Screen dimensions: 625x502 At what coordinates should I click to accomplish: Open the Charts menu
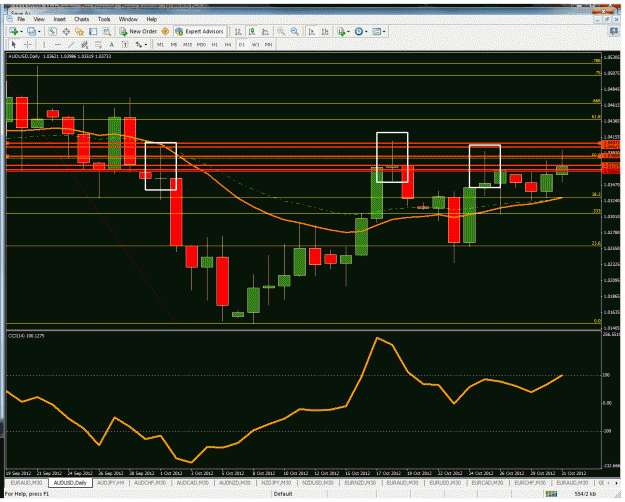click(x=81, y=19)
